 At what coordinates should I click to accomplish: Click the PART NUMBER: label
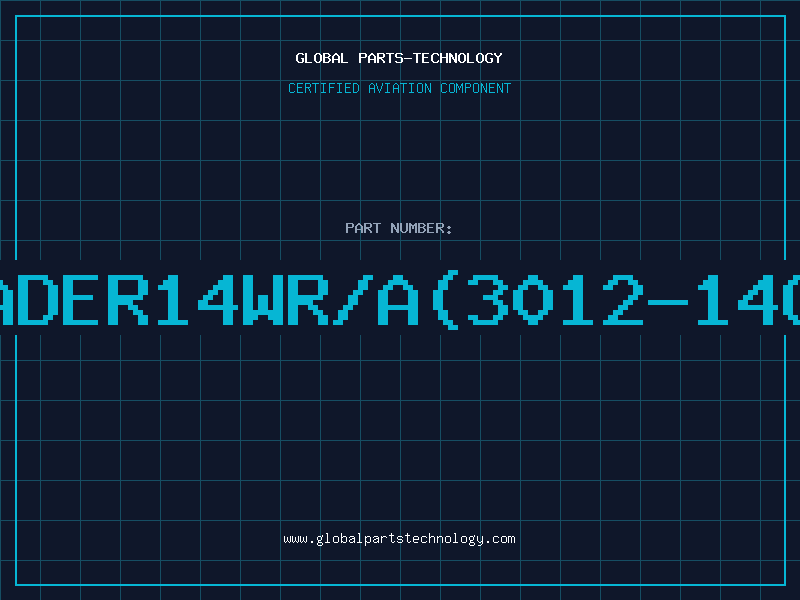[398, 228]
